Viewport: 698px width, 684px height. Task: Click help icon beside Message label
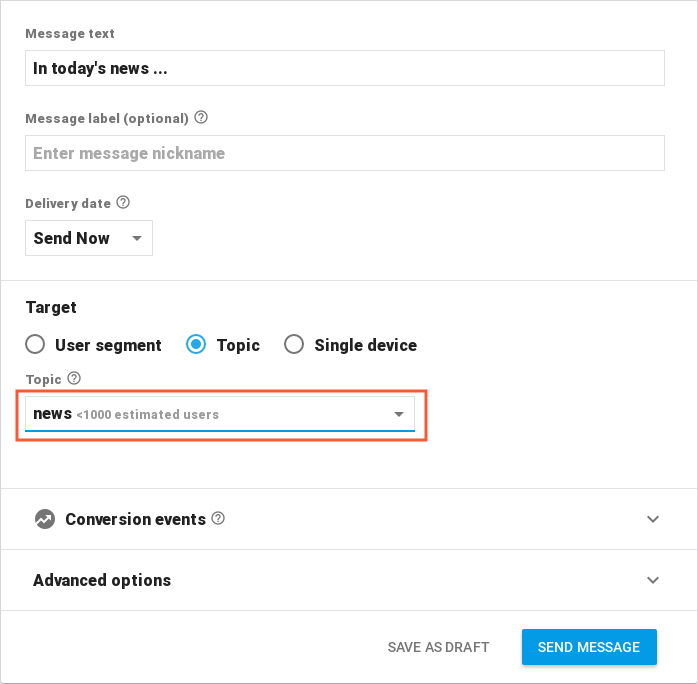(x=201, y=117)
